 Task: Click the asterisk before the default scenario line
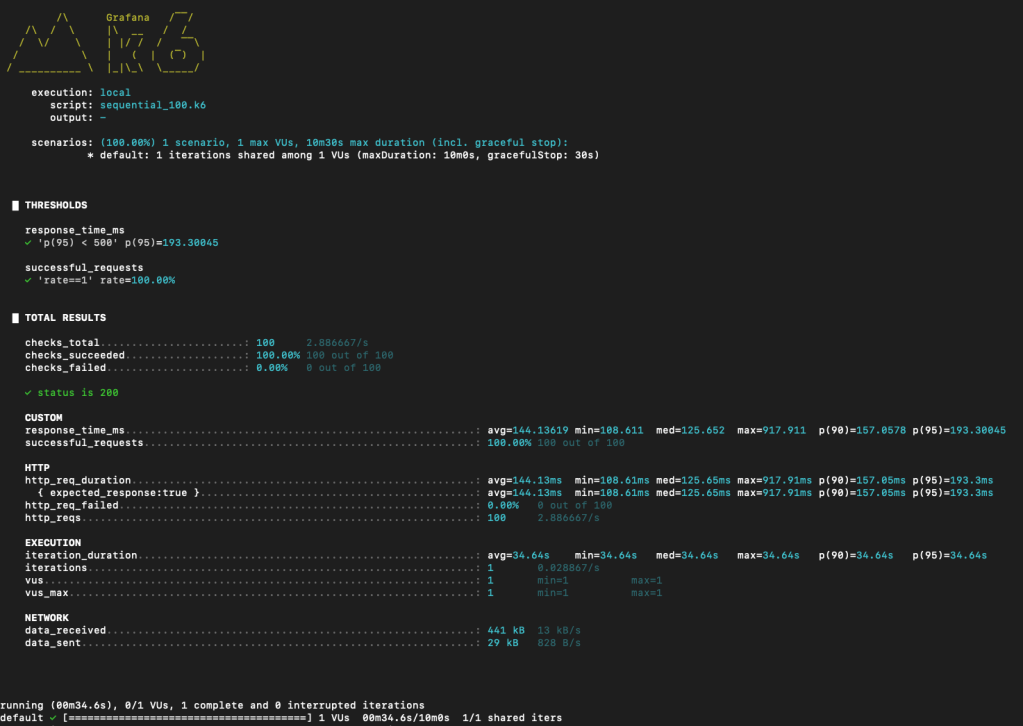point(90,155)
